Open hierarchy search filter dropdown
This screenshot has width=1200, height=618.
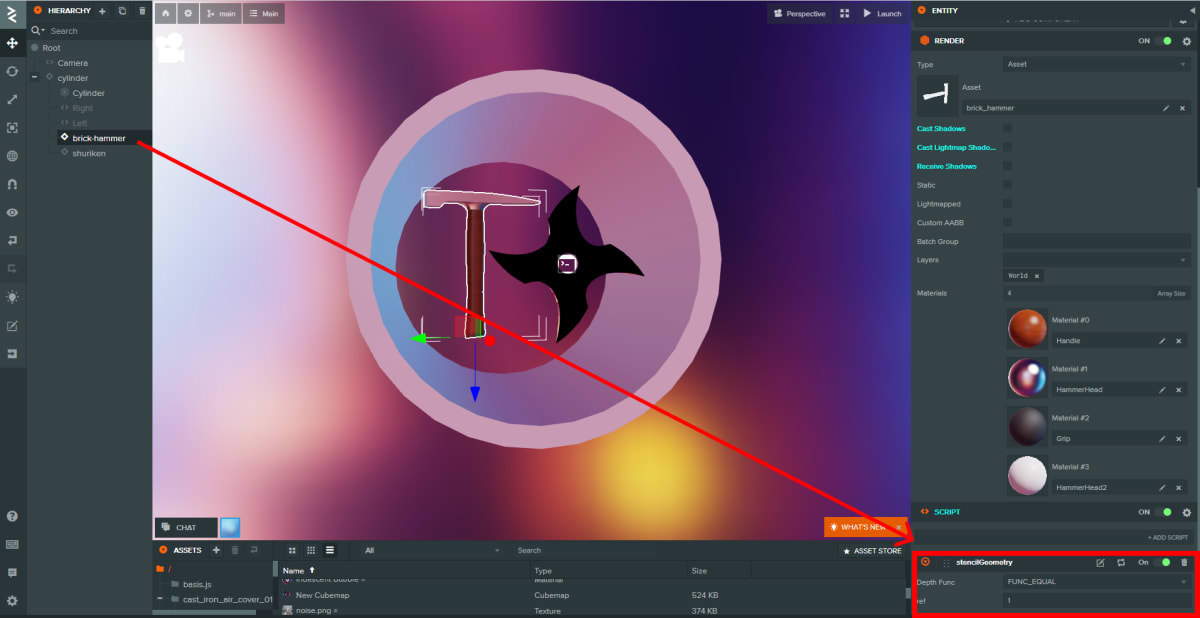point(39,31)
